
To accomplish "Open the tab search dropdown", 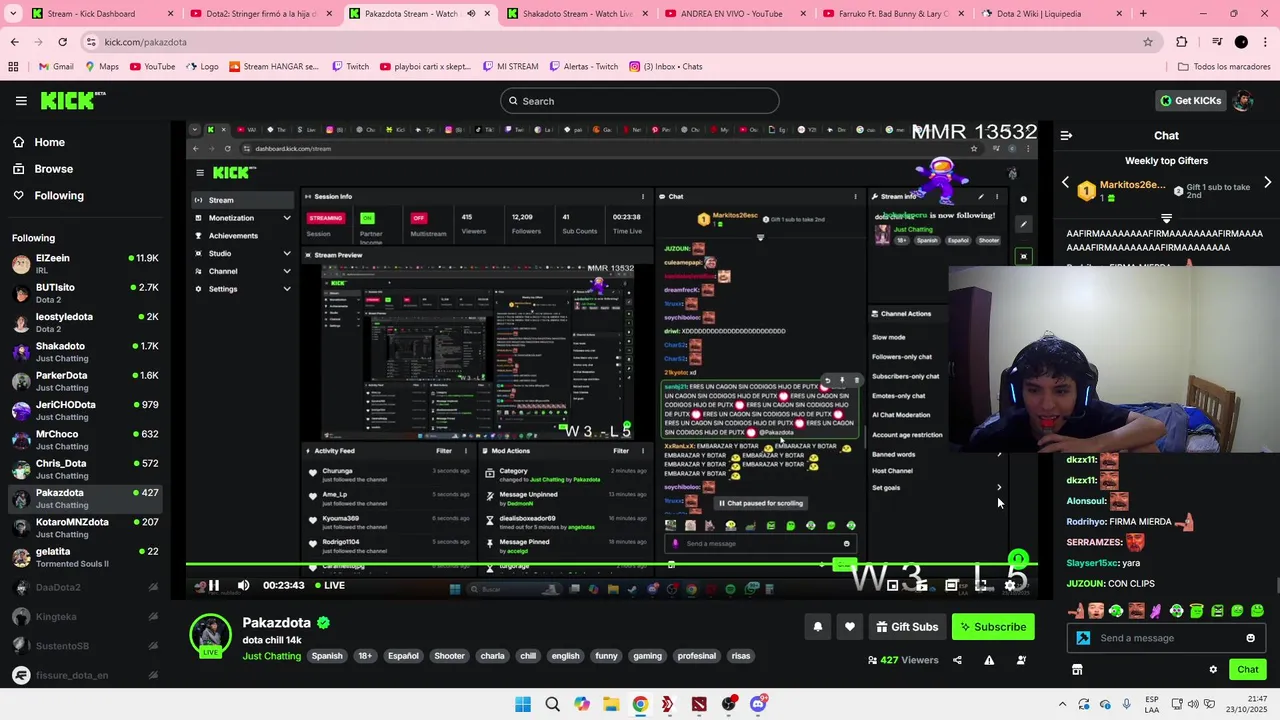I will coord(11,14).
